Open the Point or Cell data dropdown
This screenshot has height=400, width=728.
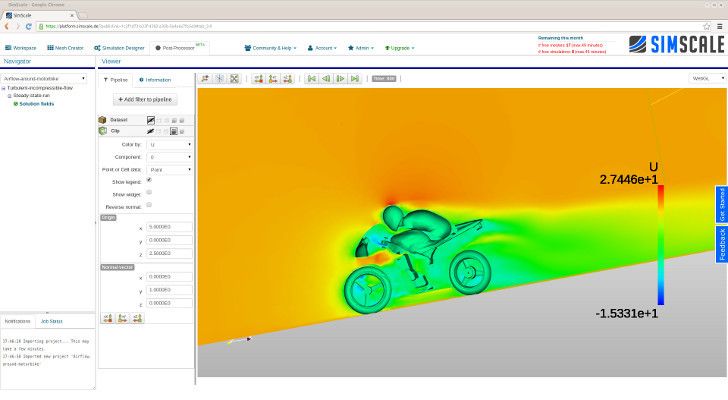pyautogui.click(x=169, y=170)
